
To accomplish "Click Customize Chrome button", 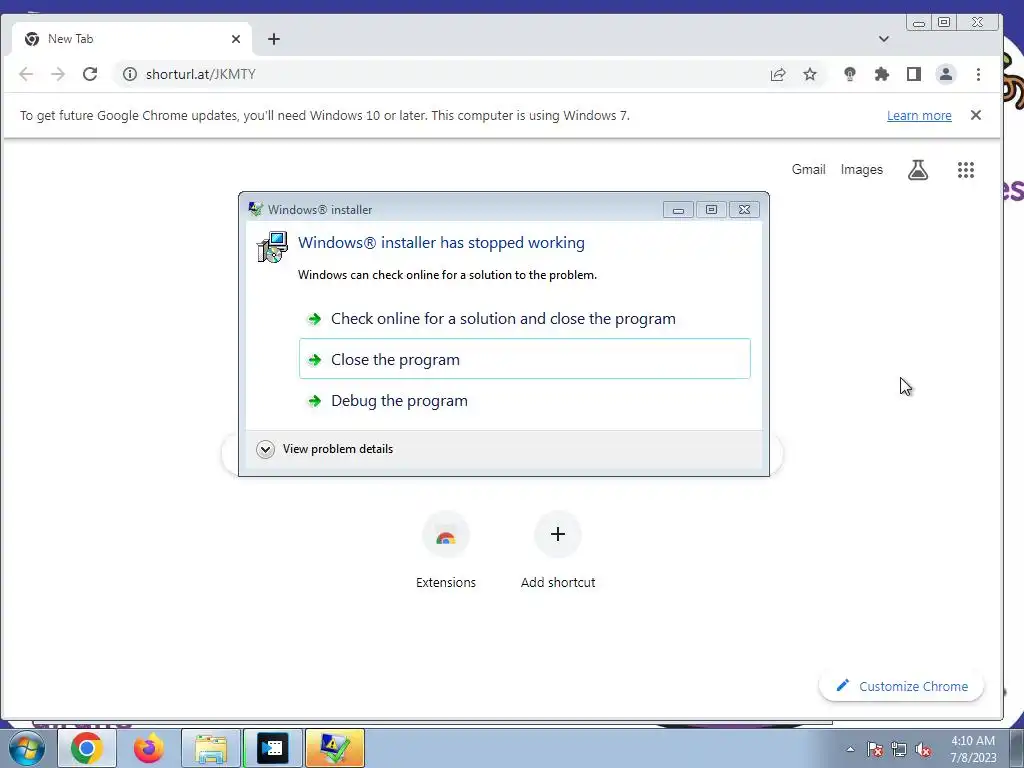I will (x=901, y=686).
